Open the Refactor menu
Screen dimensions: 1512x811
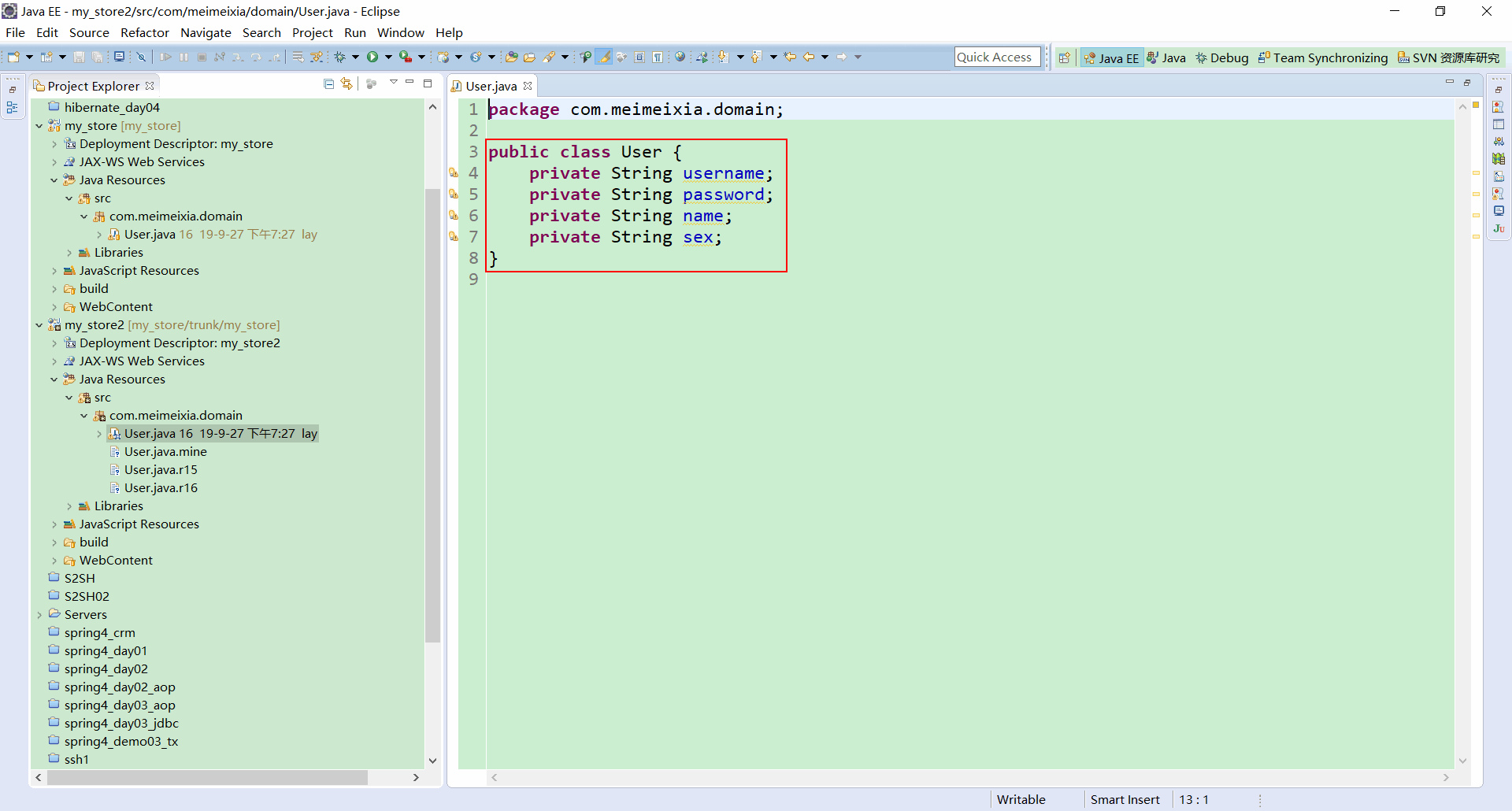tap(144, 33)
